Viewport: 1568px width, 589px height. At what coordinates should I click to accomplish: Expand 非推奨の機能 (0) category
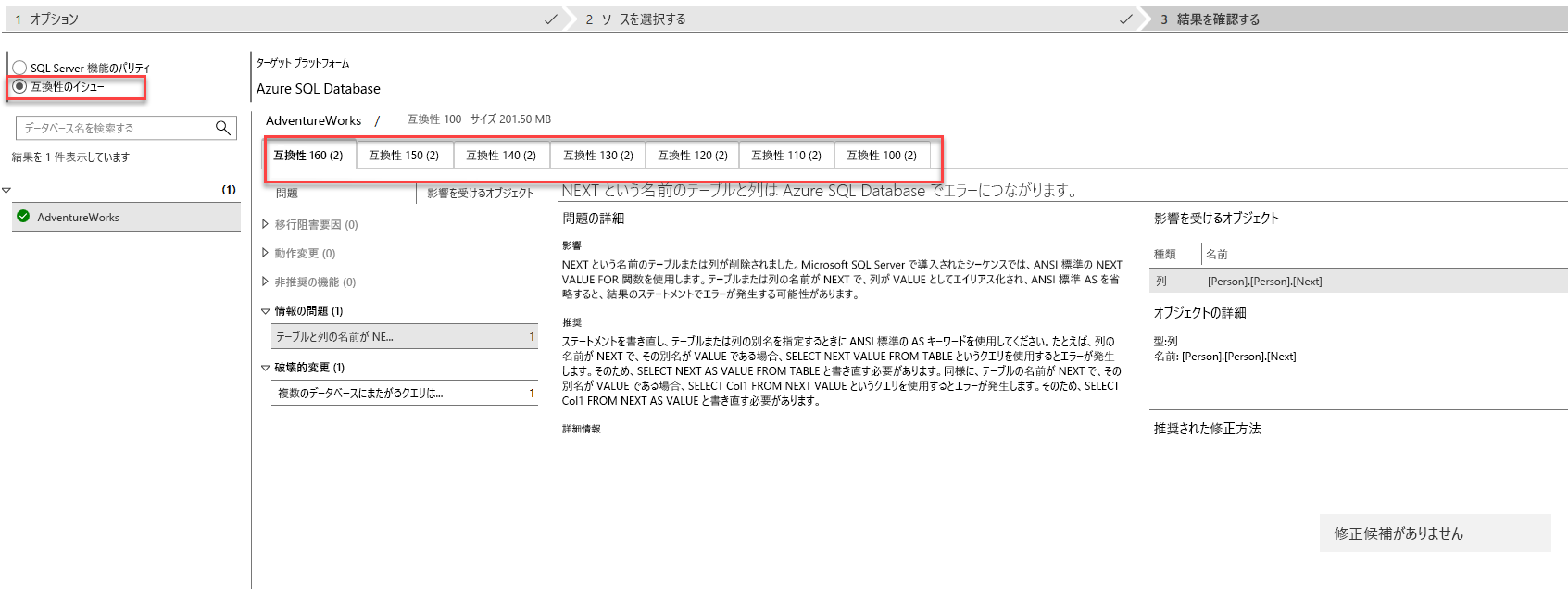click(x=266, y=282)
